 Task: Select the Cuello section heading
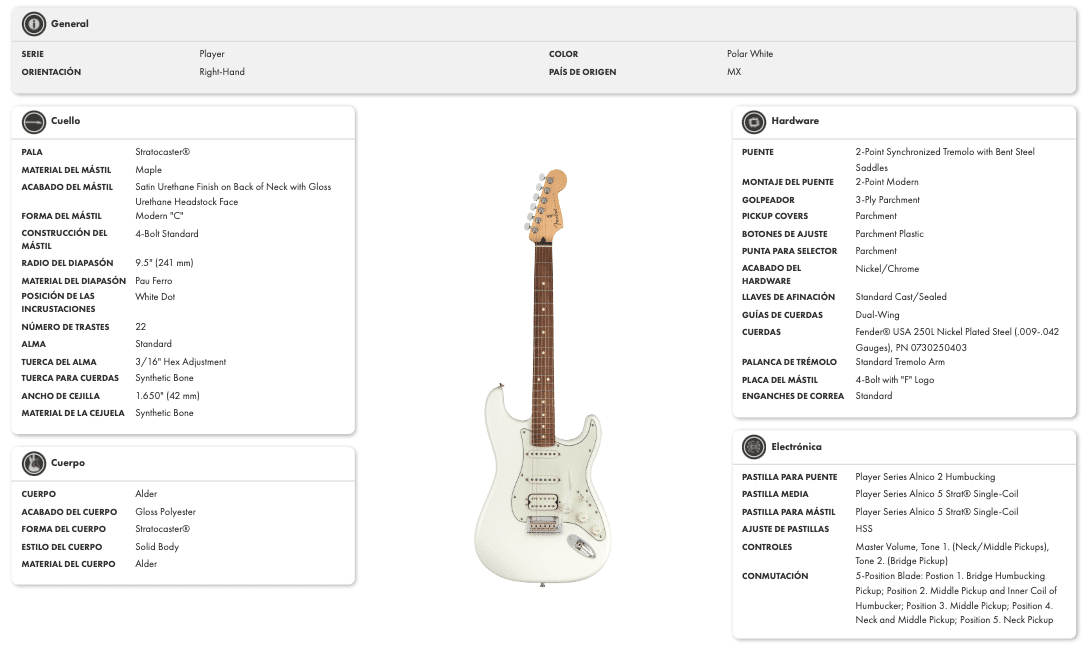[66, 120]
